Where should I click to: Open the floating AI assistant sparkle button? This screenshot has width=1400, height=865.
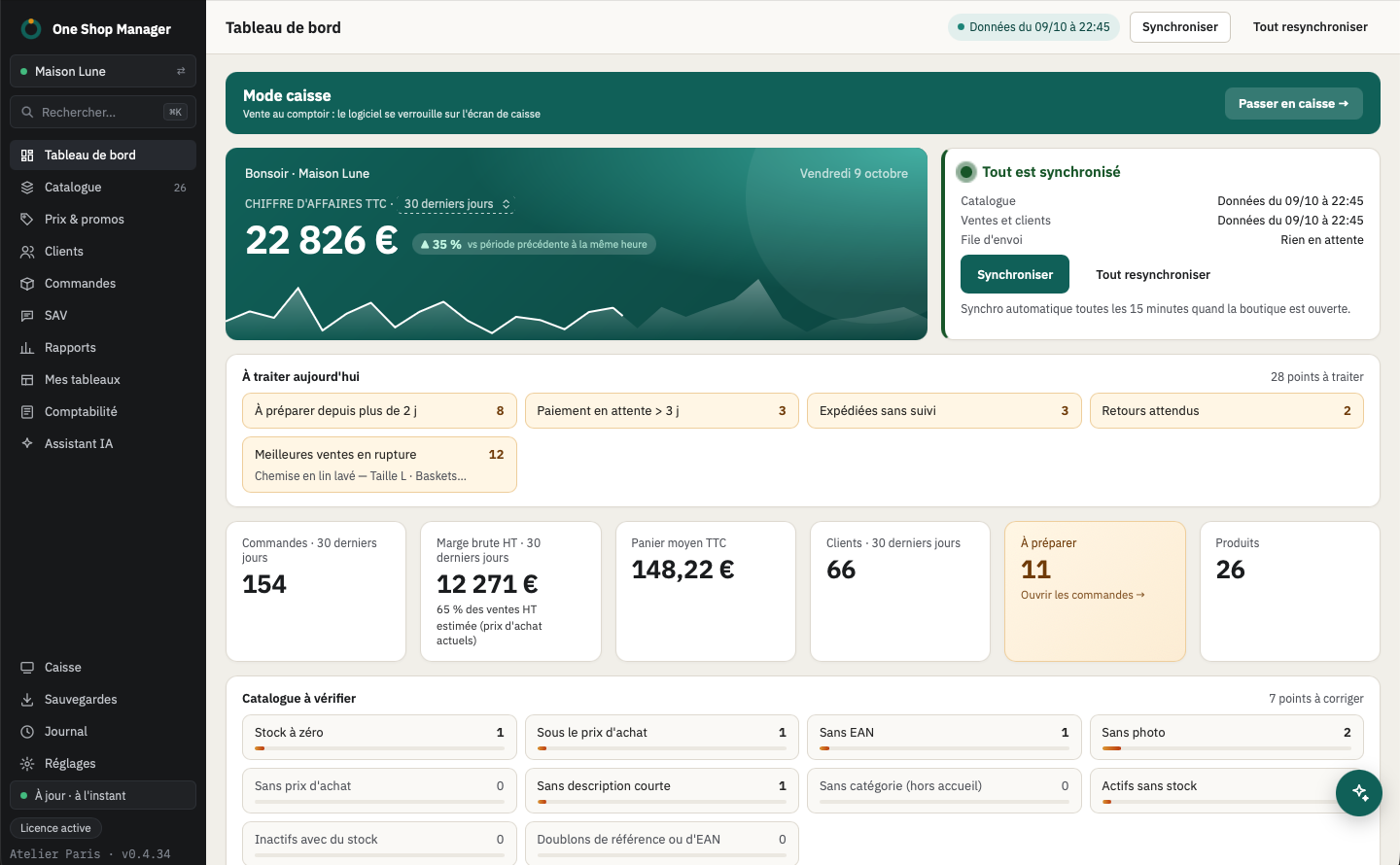(x=1359, y=792)
